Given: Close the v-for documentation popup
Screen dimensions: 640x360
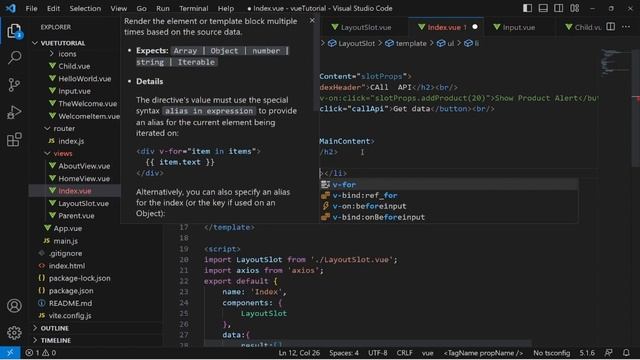Looking at the screenshot, I should point(312,20).
